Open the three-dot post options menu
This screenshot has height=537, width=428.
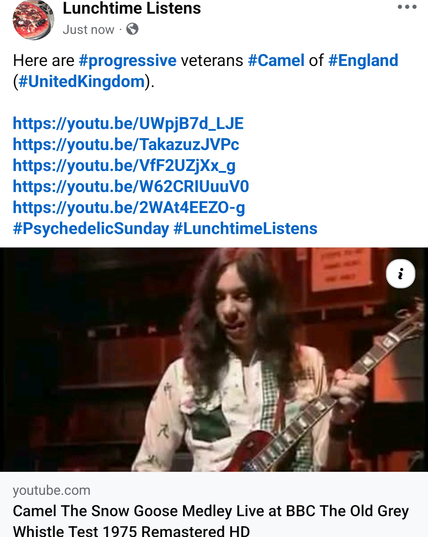pyautogui.click(x=407, y=7)
